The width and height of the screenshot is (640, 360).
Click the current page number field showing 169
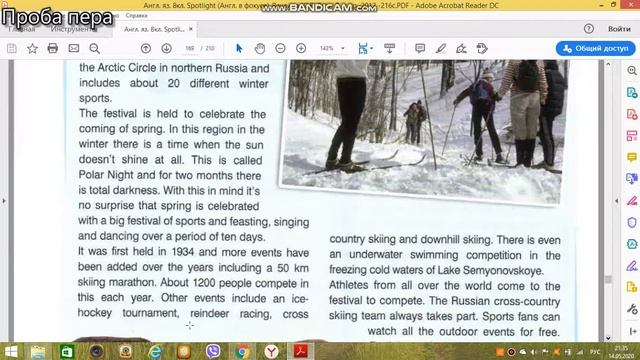[x=189, y=49]
